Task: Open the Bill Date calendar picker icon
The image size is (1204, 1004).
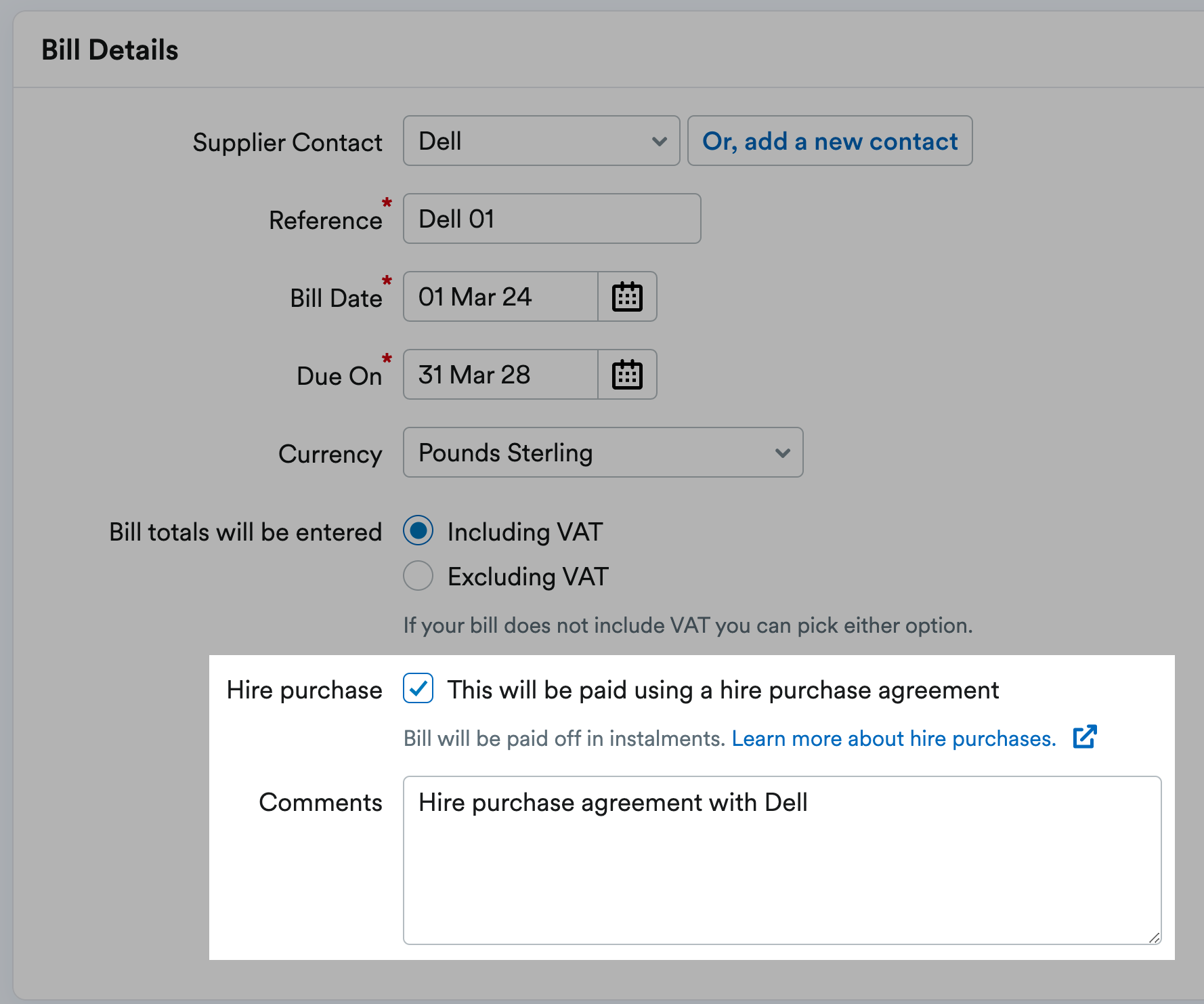Action: (626, 296)
